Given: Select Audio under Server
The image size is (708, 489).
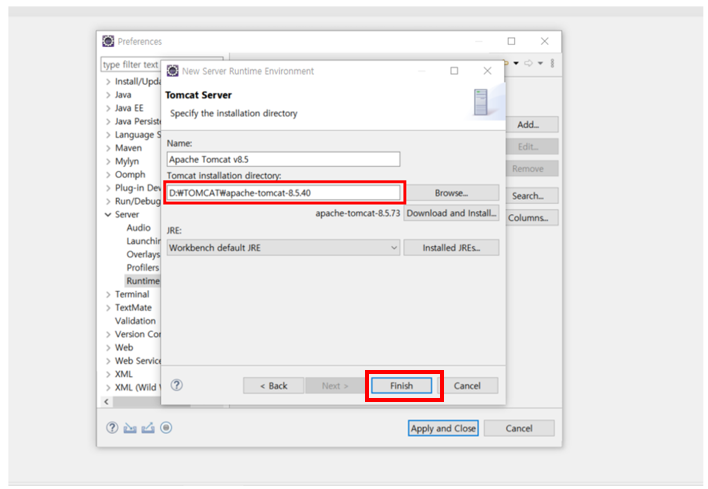Looking at the screenshot, I should 139,228.
